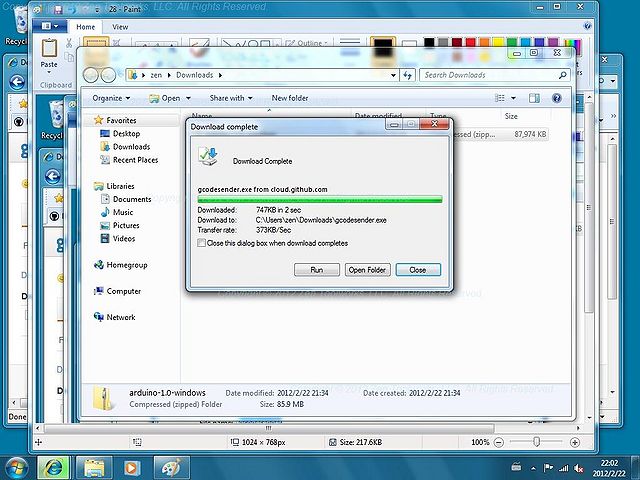Screen dimensions: 640x480
Task: Pick the orange color in Paint palette
Action: click(484, 42)
